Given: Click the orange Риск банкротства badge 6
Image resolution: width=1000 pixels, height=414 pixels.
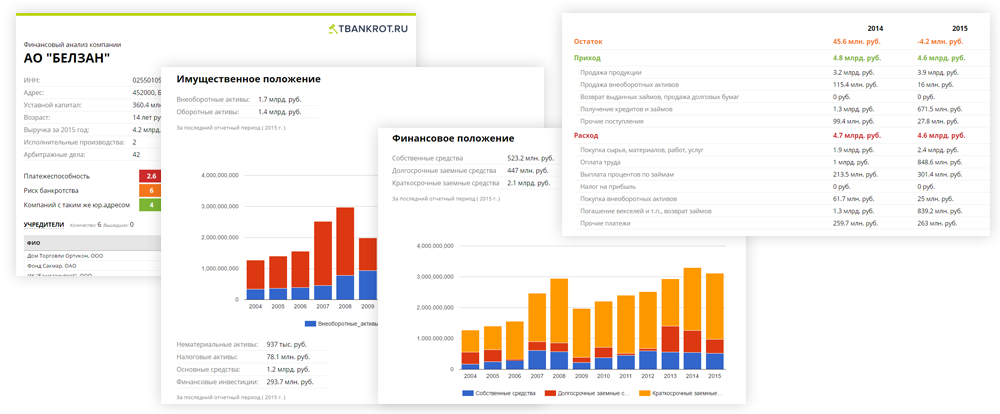Looking at the screenshot, I should point(151,191).
